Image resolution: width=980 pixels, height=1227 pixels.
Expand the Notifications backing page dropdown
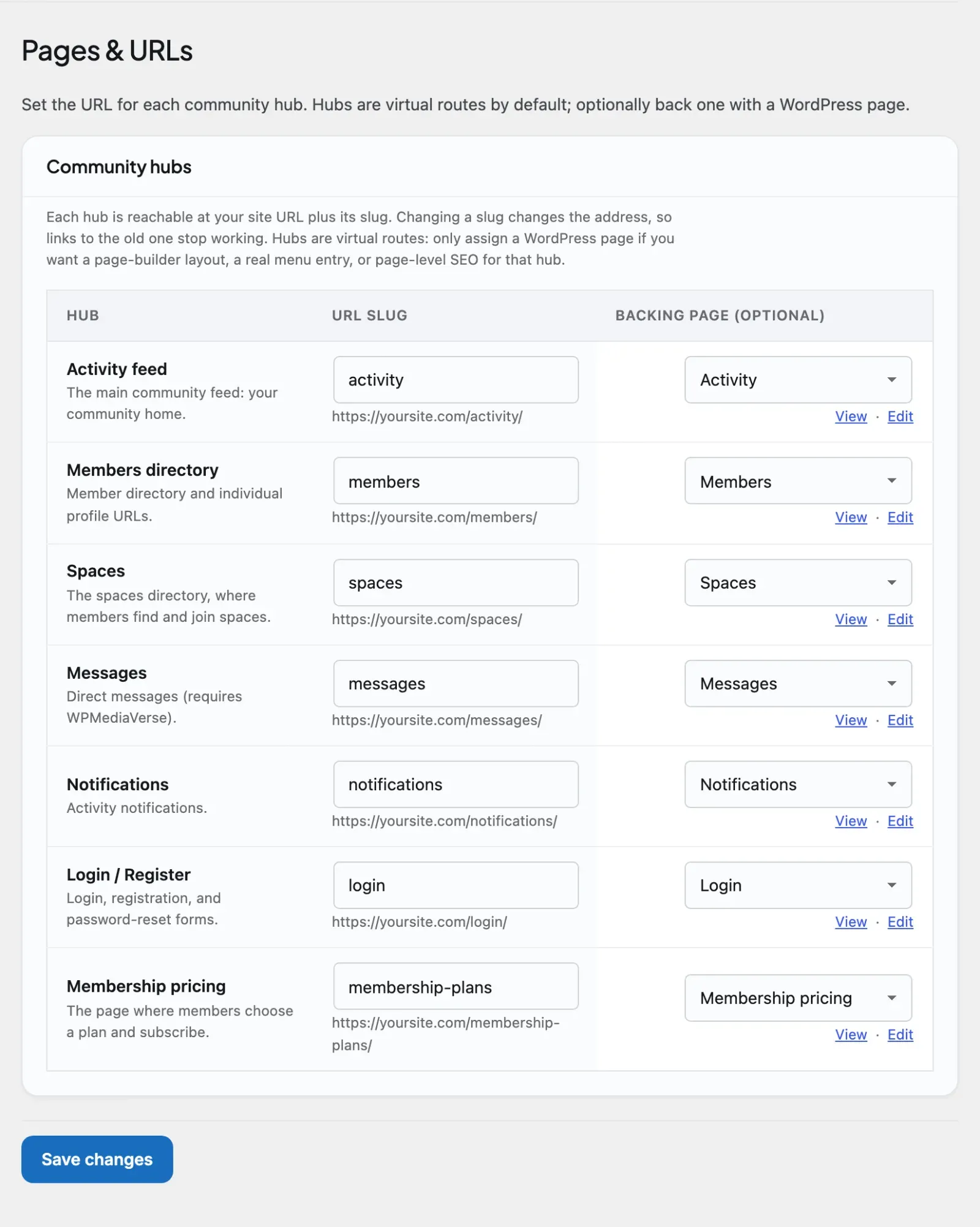pyautogui.click(x=798, y=785)
